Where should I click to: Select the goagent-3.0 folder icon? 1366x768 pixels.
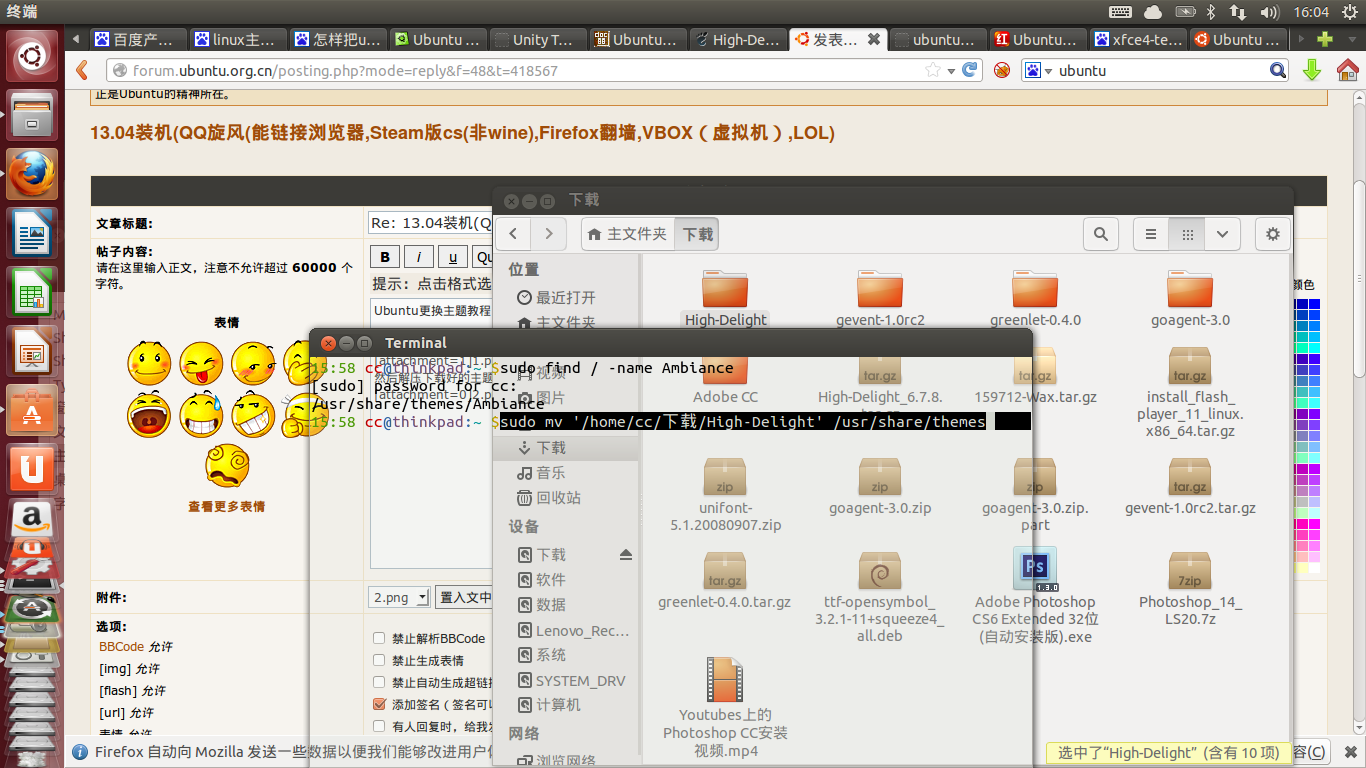tap(1190, 290)
